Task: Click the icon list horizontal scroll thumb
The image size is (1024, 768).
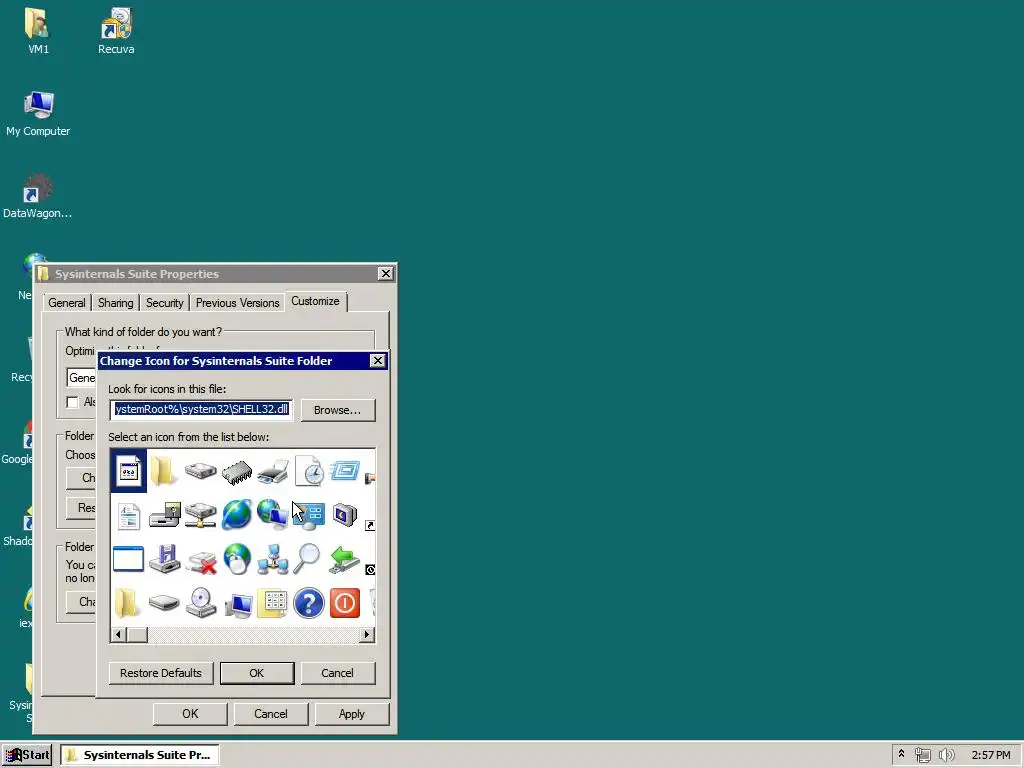Action: coord(137,634)
